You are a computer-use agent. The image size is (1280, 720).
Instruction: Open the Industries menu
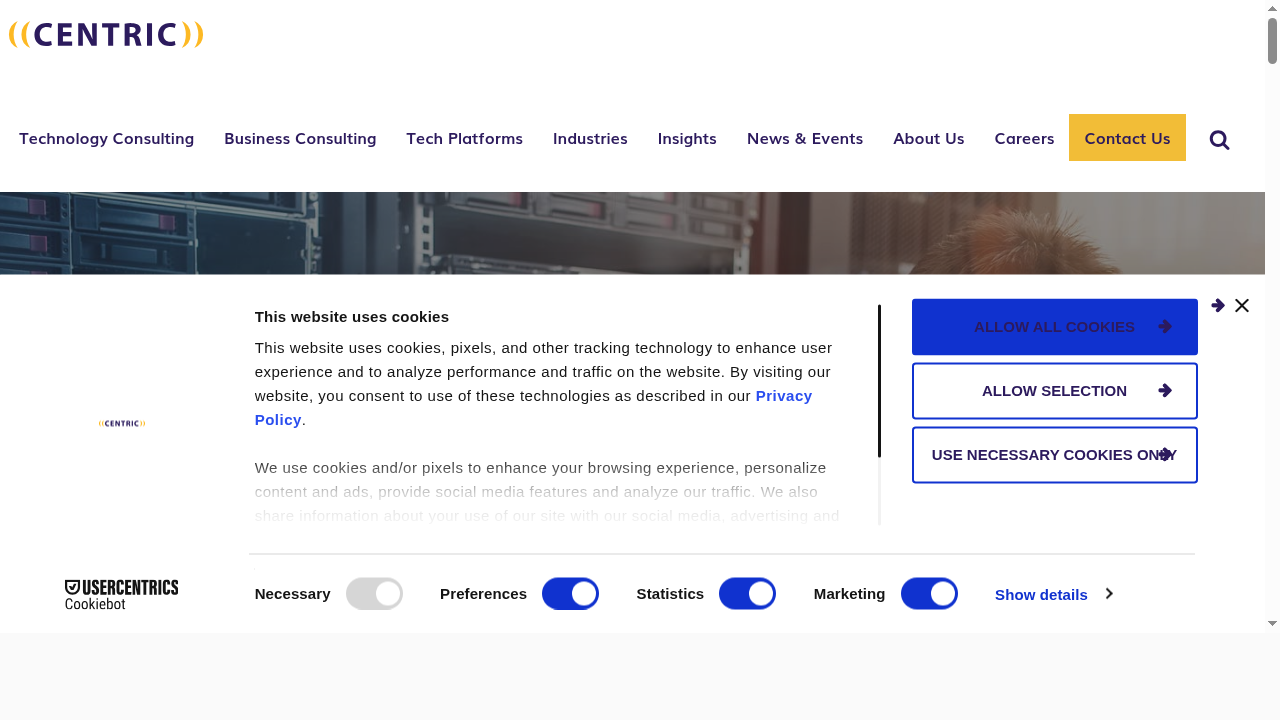pyautogui.click(x=590, y=138)
